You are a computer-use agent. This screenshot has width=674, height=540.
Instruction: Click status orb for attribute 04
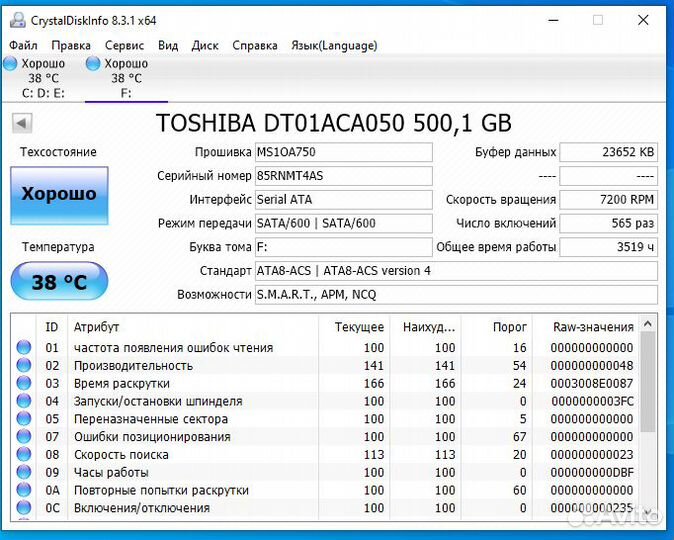tap(24, 401)
